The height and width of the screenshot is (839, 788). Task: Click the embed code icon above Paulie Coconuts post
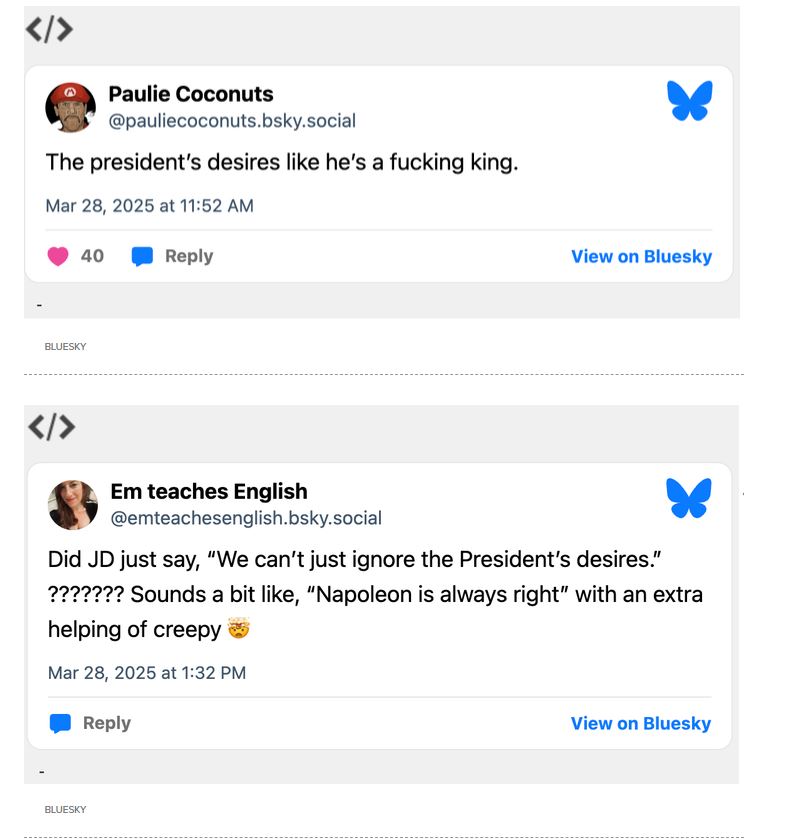point(50,30)
